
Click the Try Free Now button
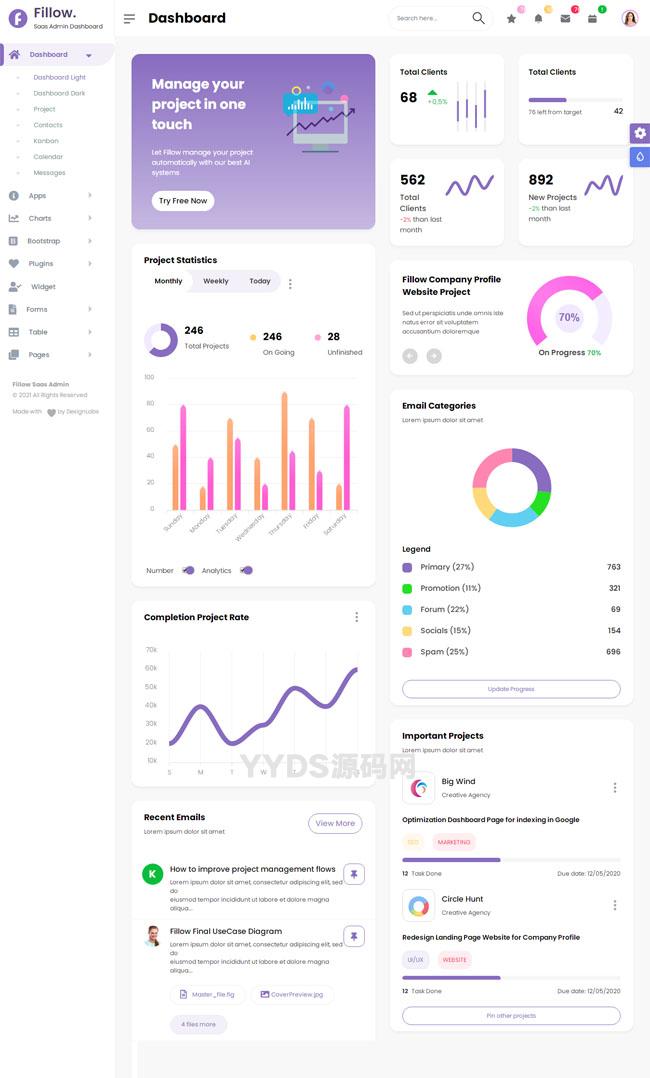[x=183, y=201]
